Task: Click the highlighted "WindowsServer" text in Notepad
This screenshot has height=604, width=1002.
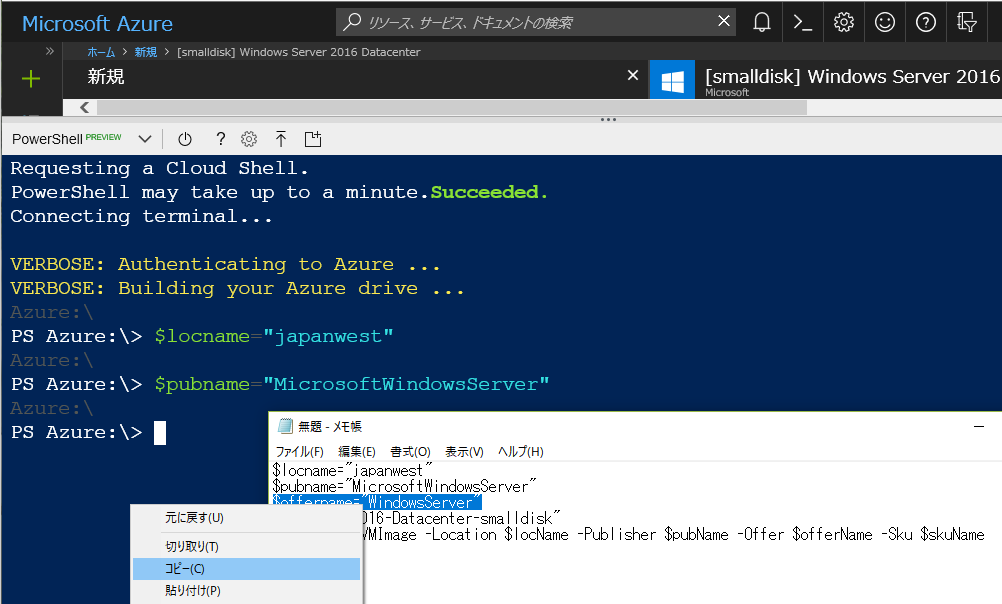Action: coord(422,502)
